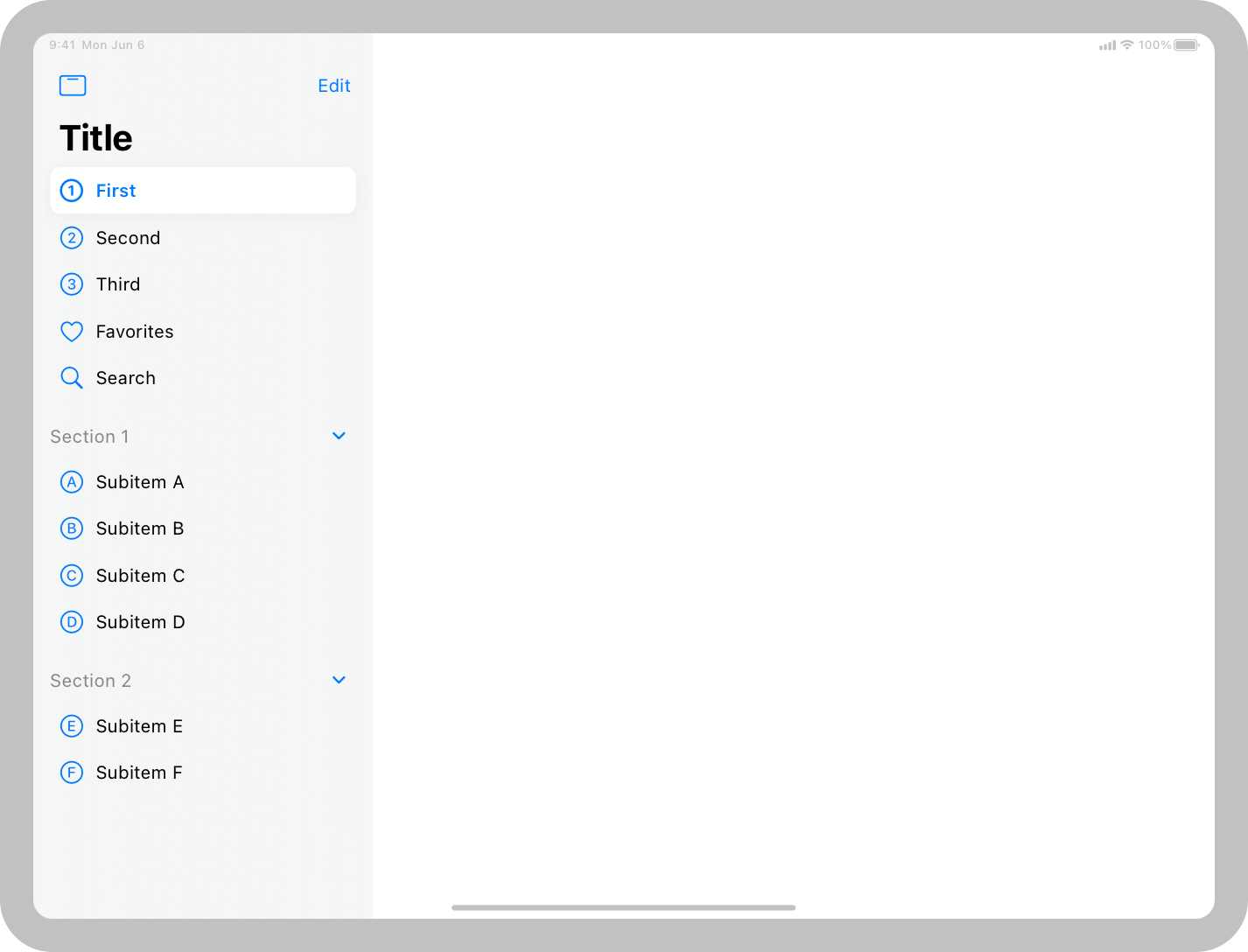The image size is (1248, 952).
Task: Tap the magnifying glass Search icon
Action: (x=72, y=377)
